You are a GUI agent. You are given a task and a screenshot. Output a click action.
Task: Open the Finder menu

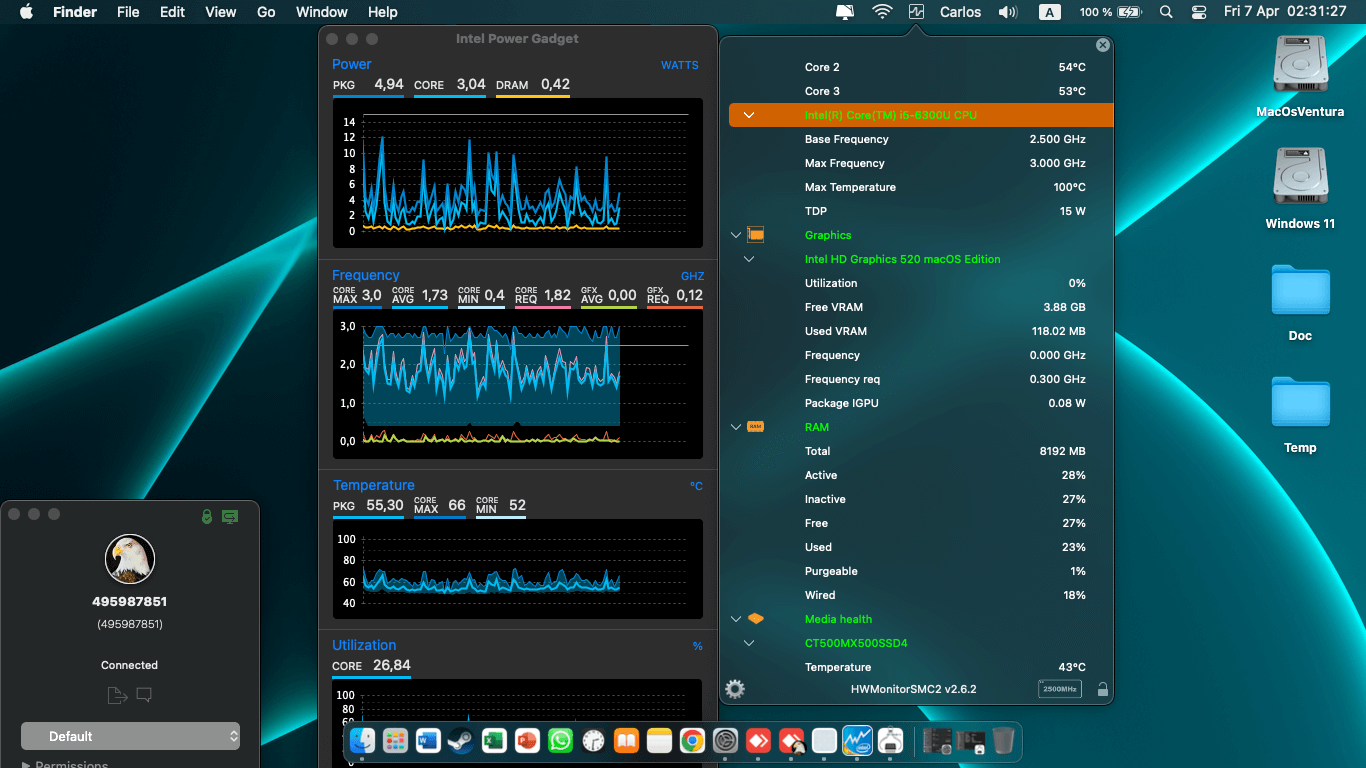75,12
